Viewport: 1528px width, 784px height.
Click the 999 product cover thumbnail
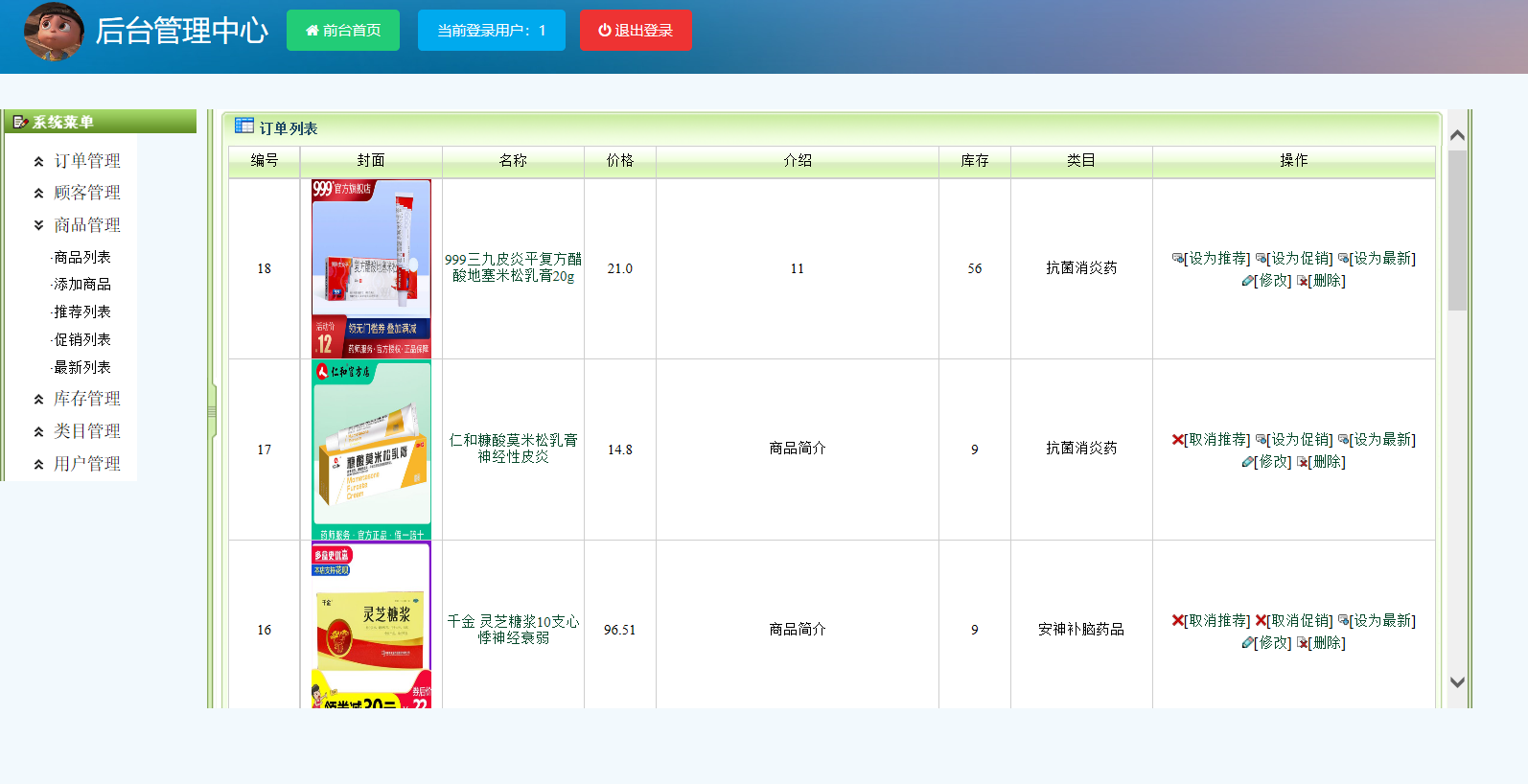pyautogui.click(x=371, y=268)
